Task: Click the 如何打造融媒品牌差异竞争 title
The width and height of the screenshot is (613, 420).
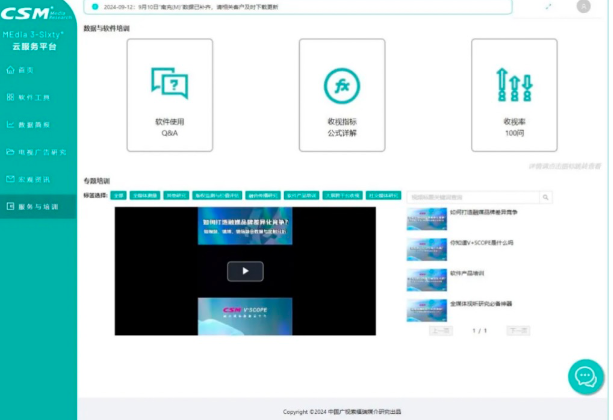Action: click(x=484, y=212)
